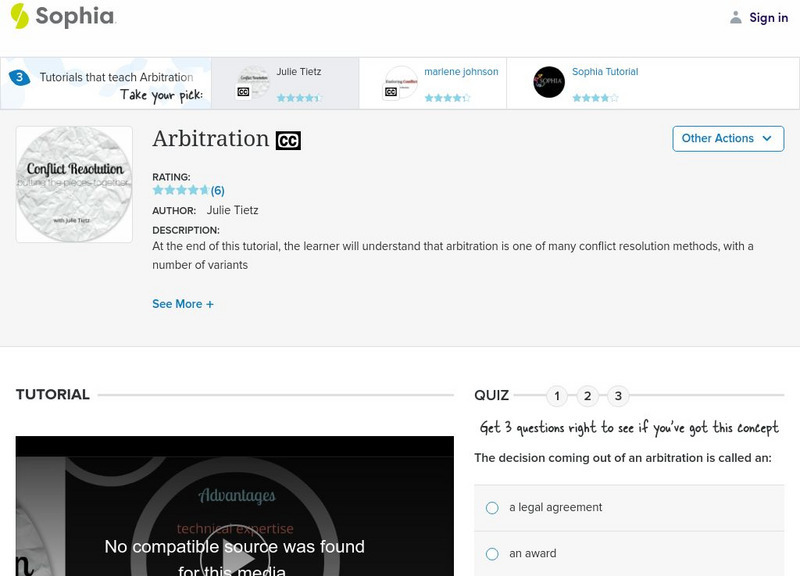Click author name Julie Tietz
The width and height of the screenshot is (800, 576).
pyautogui.click(x=233, y=210)
